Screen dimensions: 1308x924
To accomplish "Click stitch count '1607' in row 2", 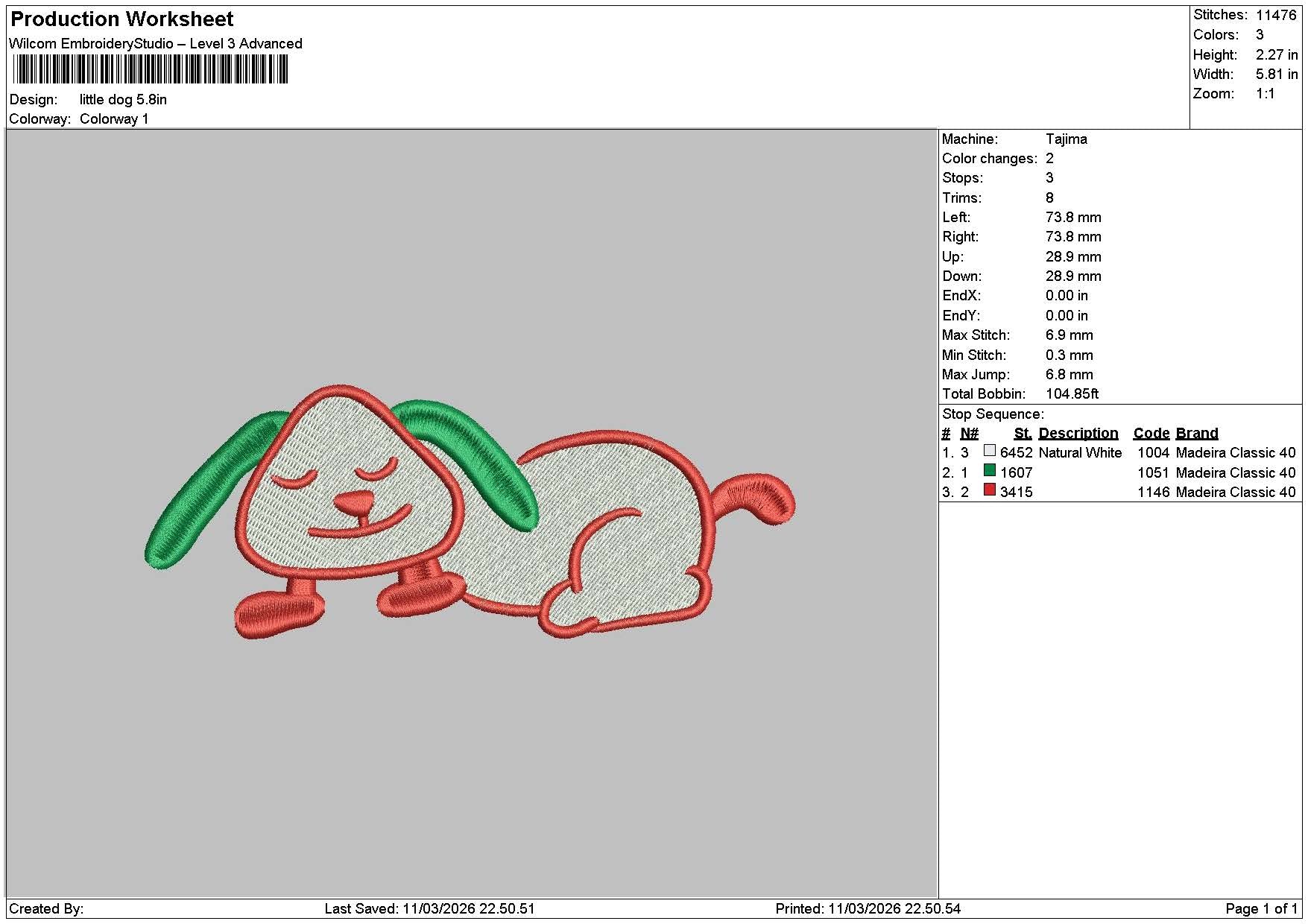I will (x=1016, y=472).
